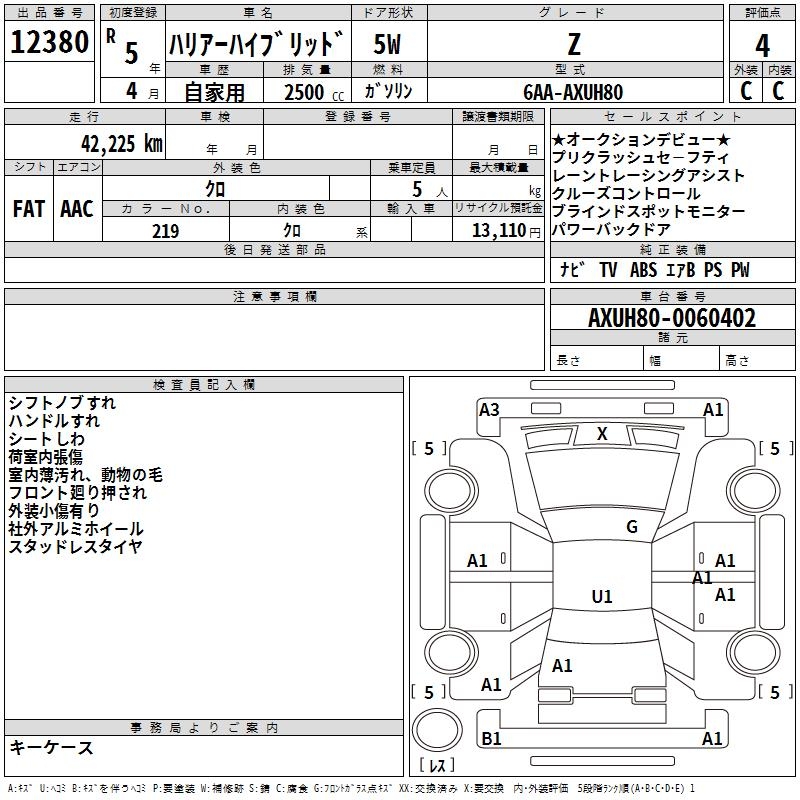This screenshot has height=800, width=800.
Task: Select the inspector note ハンドルすれ
Action: coord(54,421)
